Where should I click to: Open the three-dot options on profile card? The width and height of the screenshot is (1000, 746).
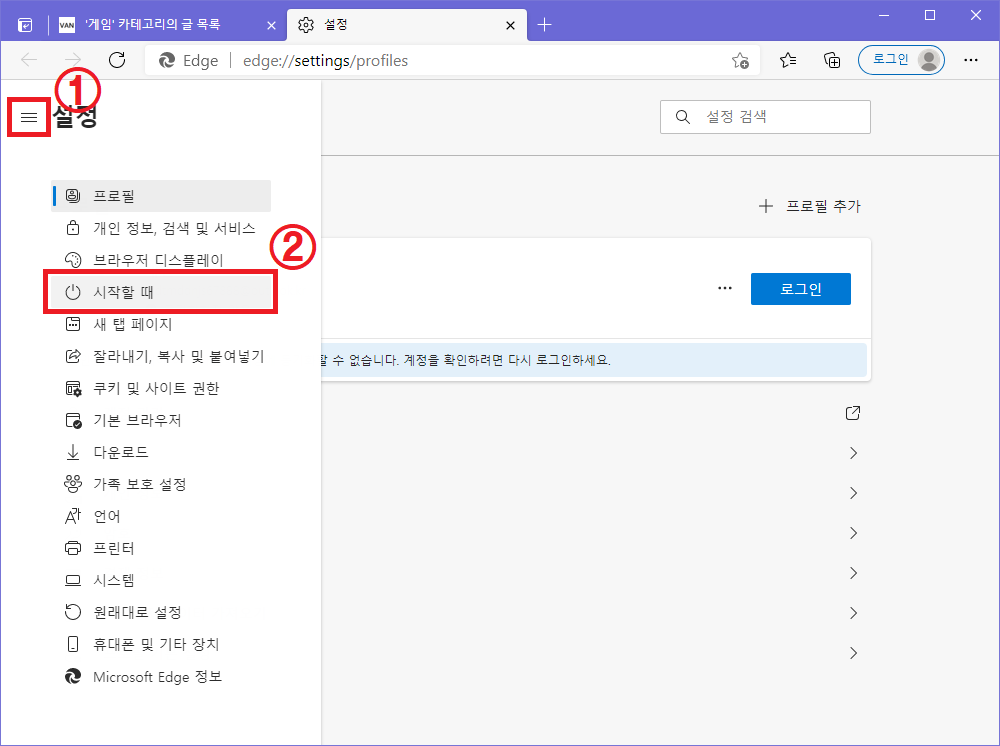click(x=724, y=288)
